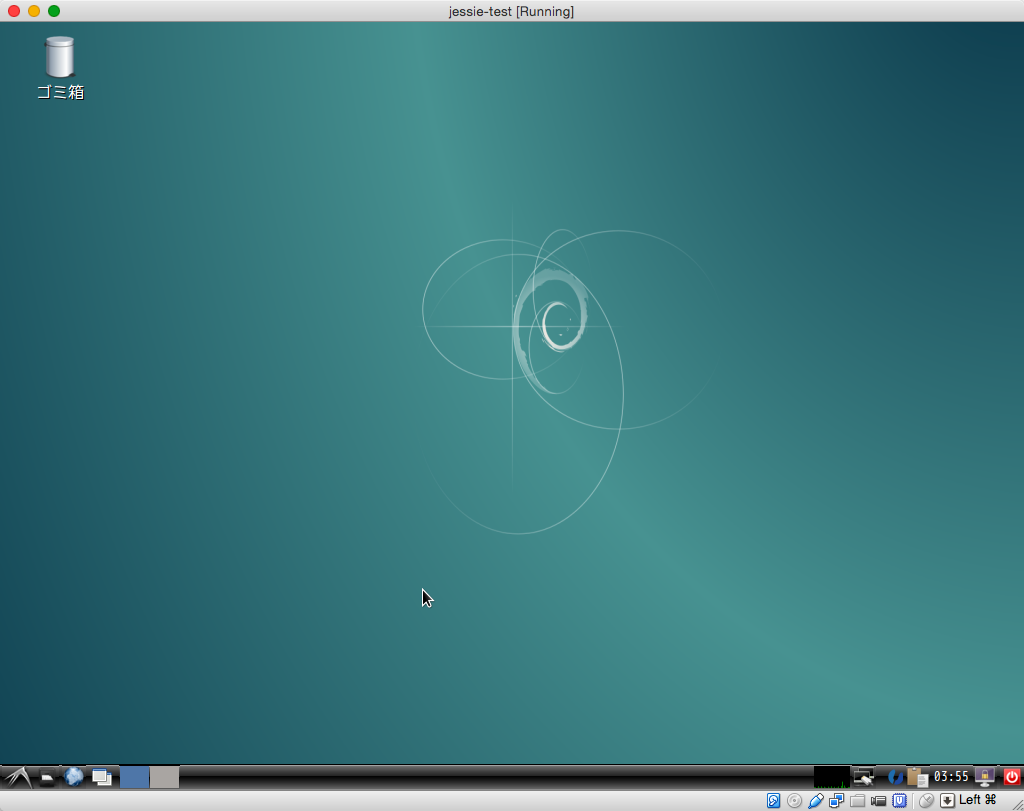Image resolution: width=1024 pixels, height=811 pixels.
Task: Click the VirtualBox video capture indicator
Action: point(878,801)
